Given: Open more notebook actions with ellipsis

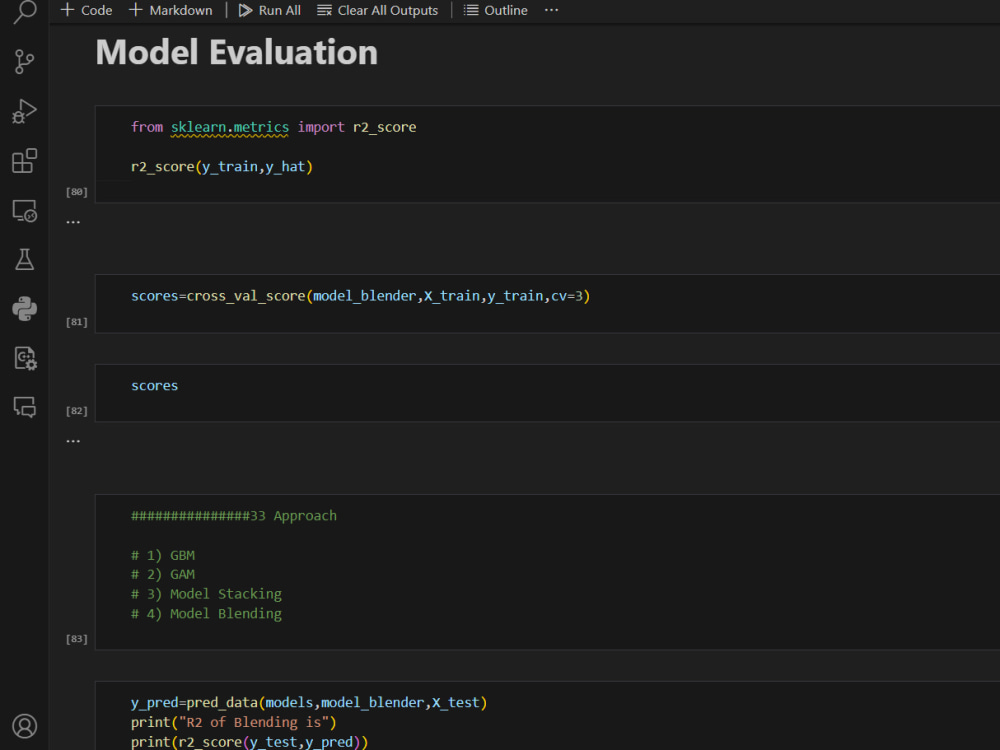Looking at the screenshot, I should point(551,10).
